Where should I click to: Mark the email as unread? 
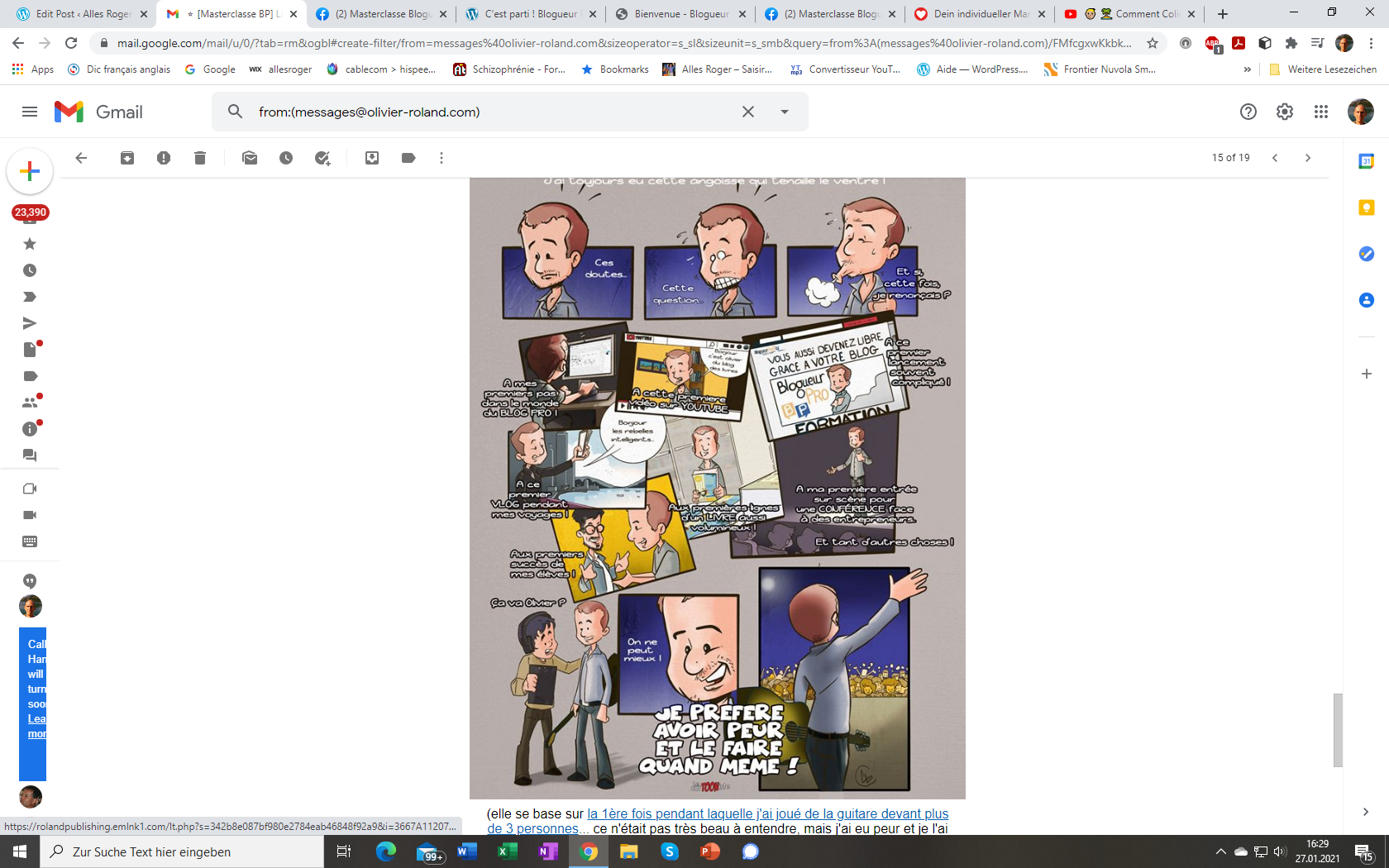coord(250,158)
